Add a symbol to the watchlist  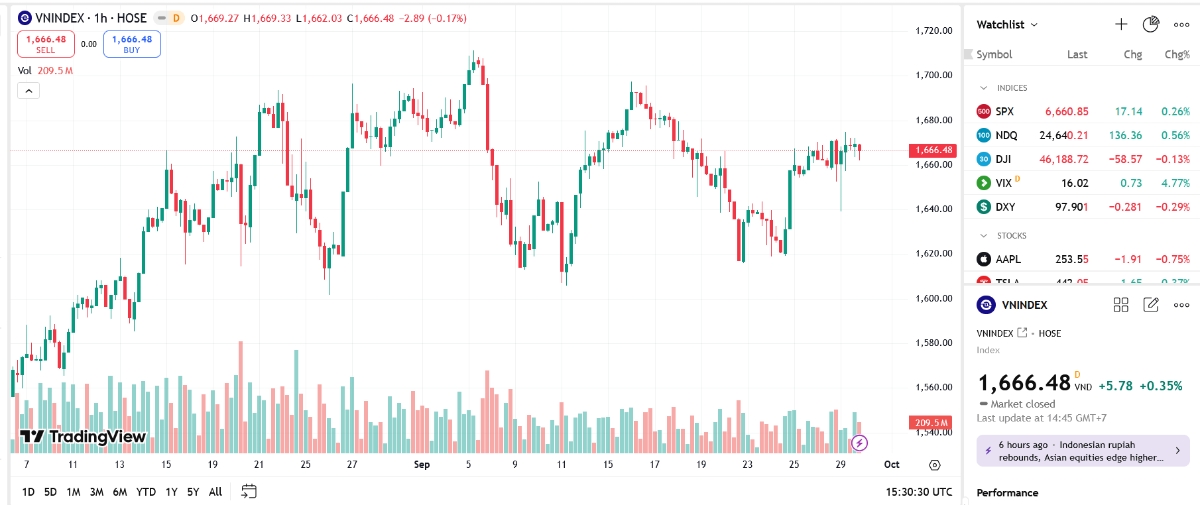point(1121,24)
